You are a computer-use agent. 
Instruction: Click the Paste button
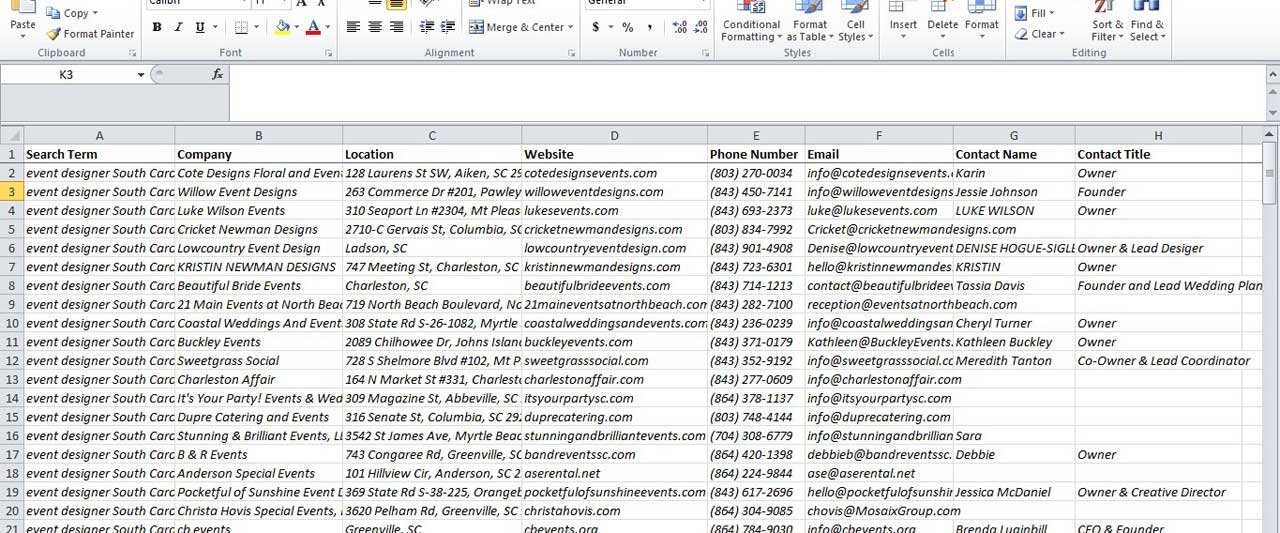click(x=22, y=20)
